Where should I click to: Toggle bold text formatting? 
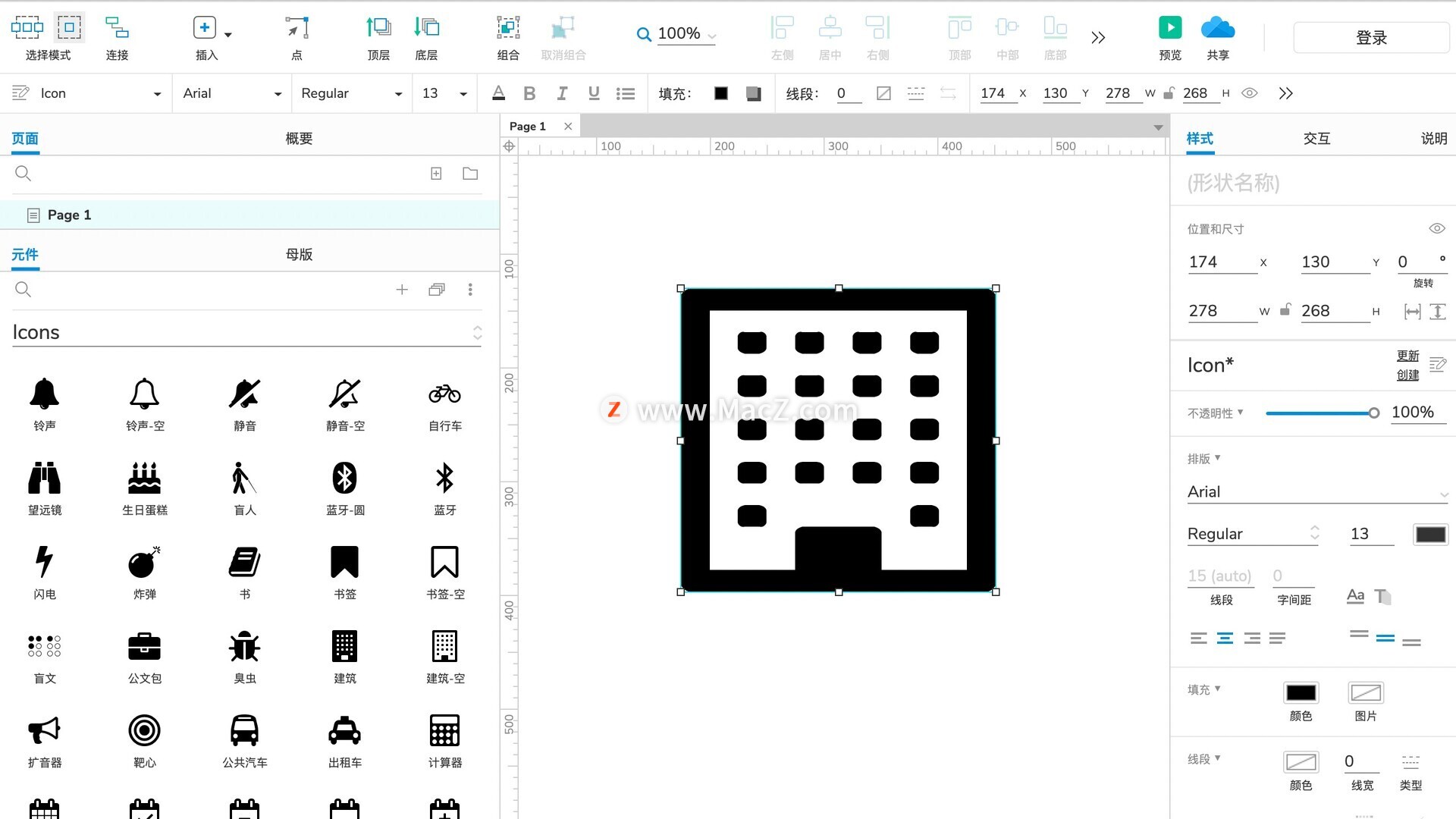point(529,93)
